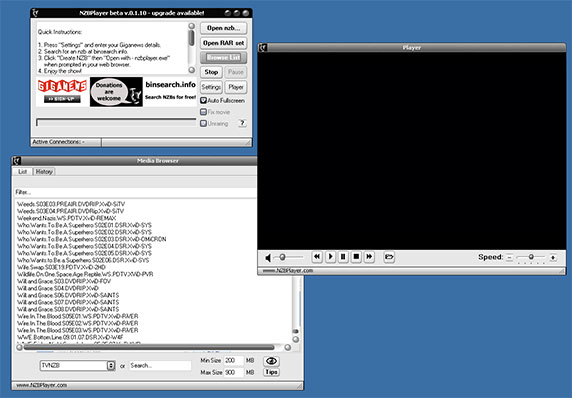572x398 pixels.
Task: Click instructions panel scroll down button
Action: click(x=192, y=70)
